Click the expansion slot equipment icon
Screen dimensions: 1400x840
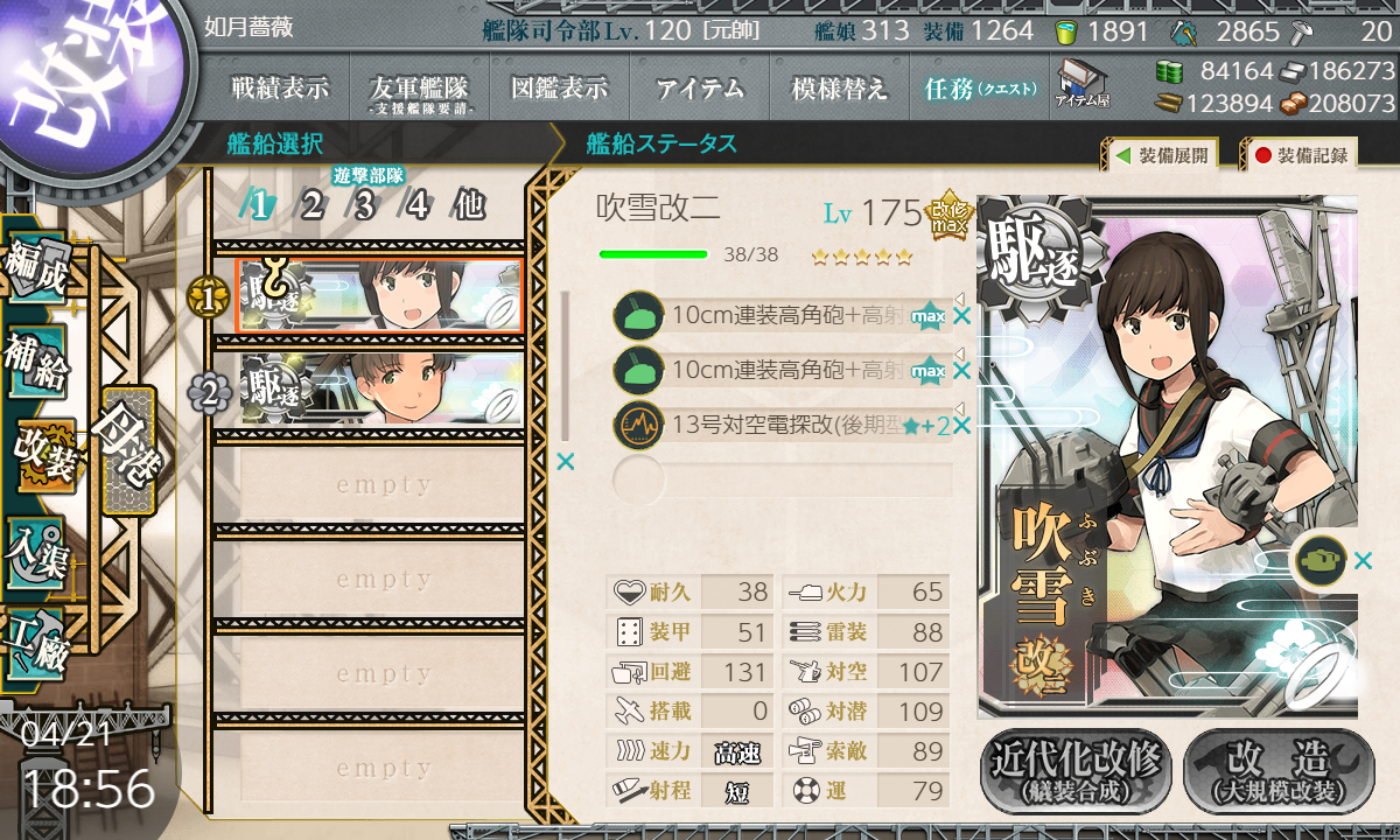coord(1320,560)
